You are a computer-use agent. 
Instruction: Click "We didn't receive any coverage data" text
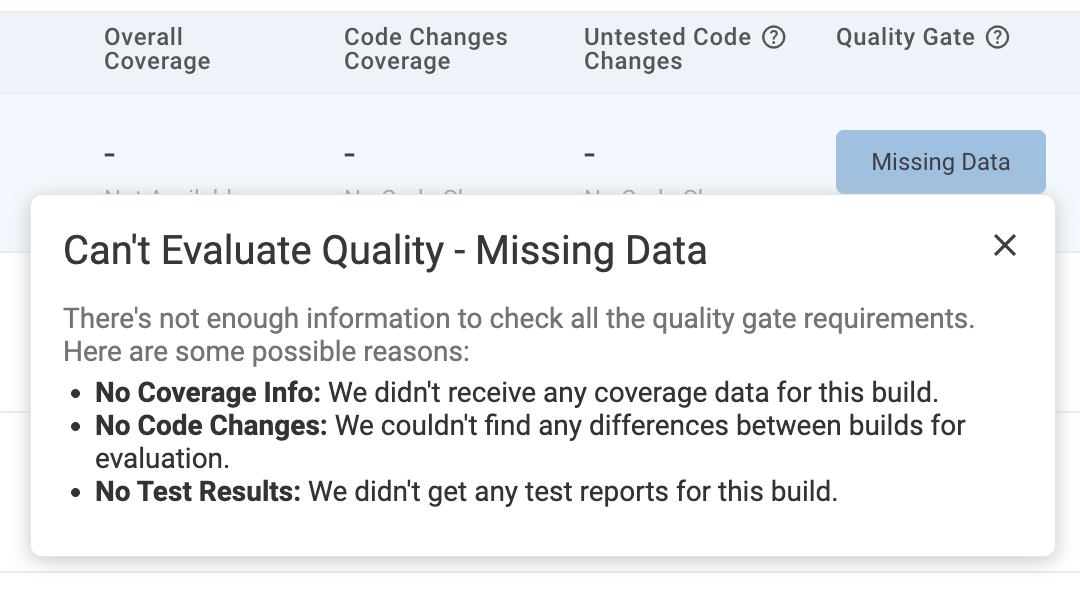click(633, 391)
